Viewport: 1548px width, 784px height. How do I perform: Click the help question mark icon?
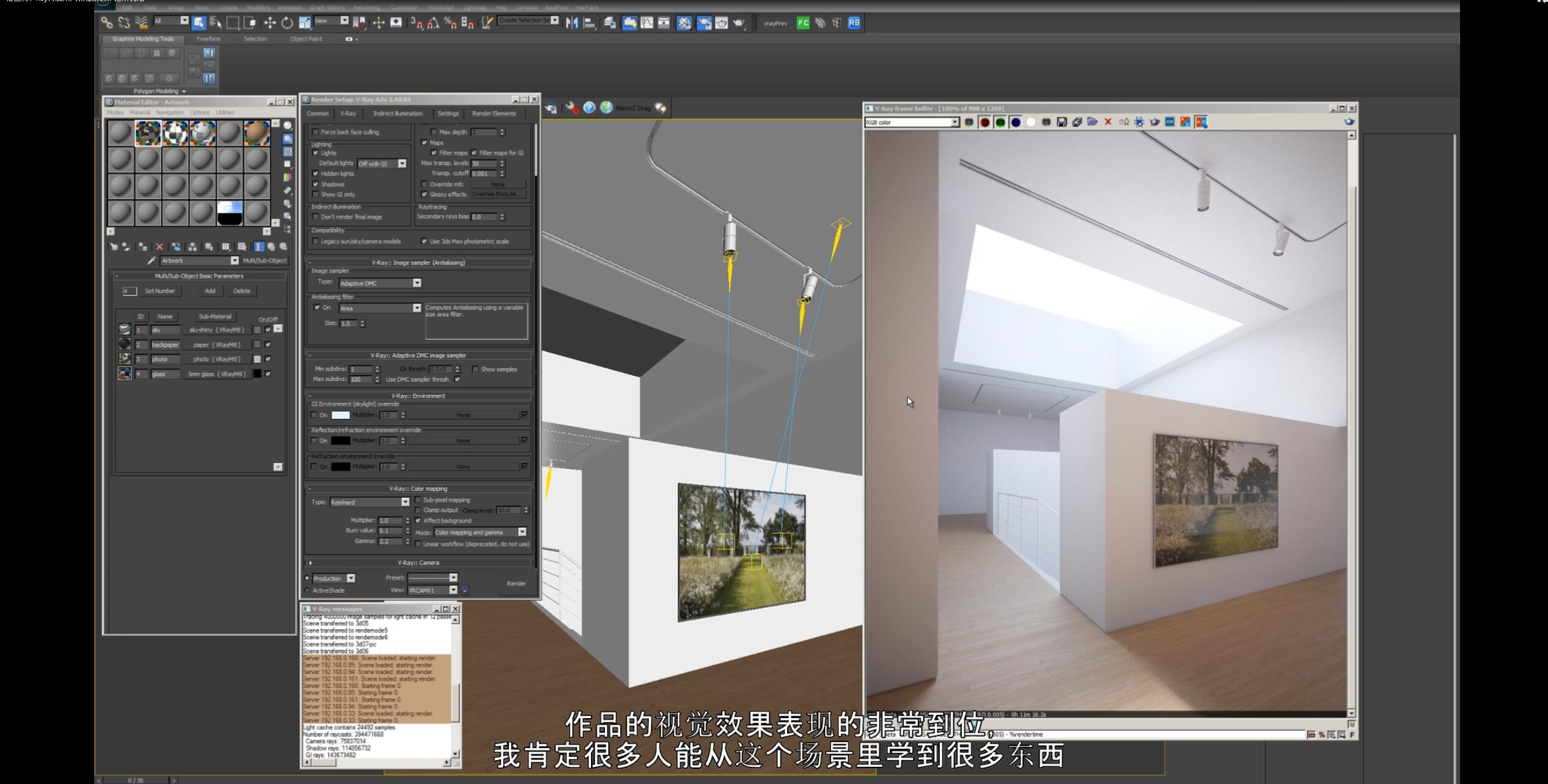click(589, 108)
